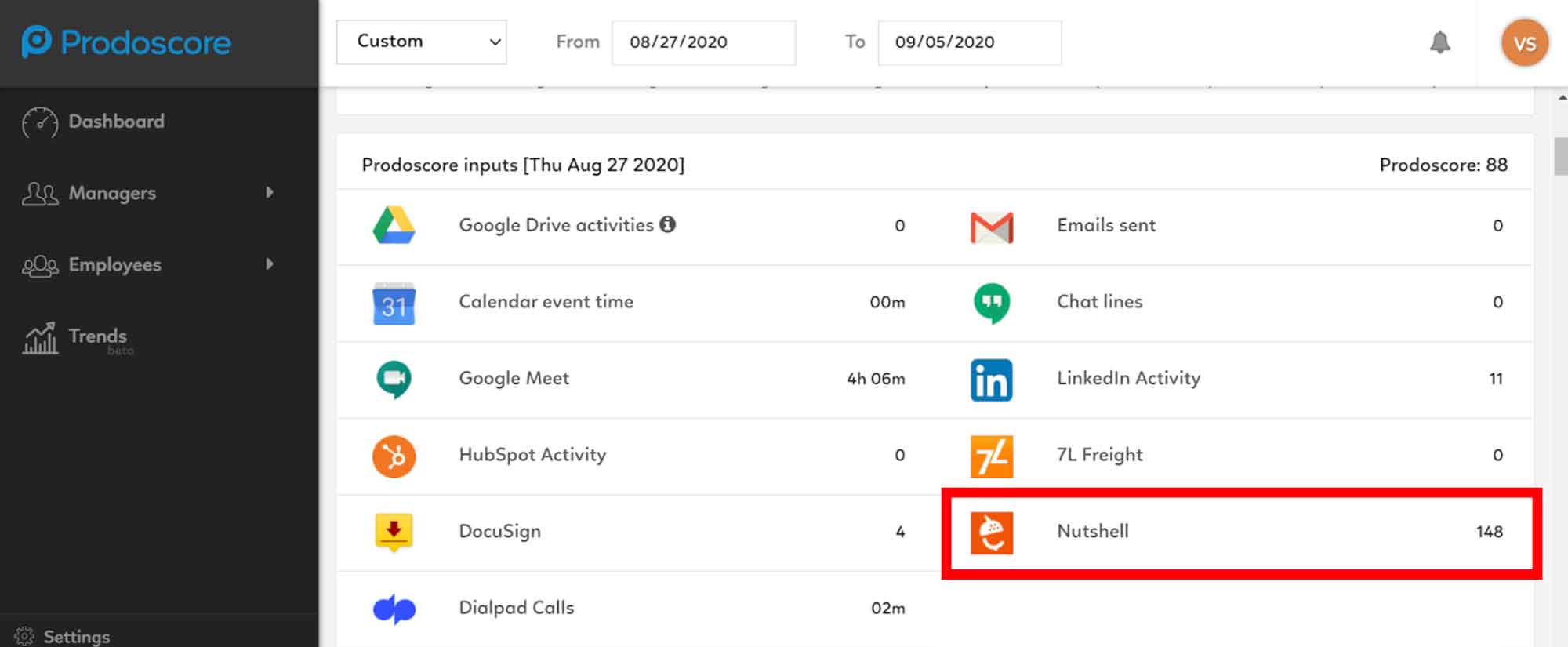This screenshot has height=647, width=1568.
Task: Click 'DocuSign' label
Action: pyautogui.click(x=499, y=531)
